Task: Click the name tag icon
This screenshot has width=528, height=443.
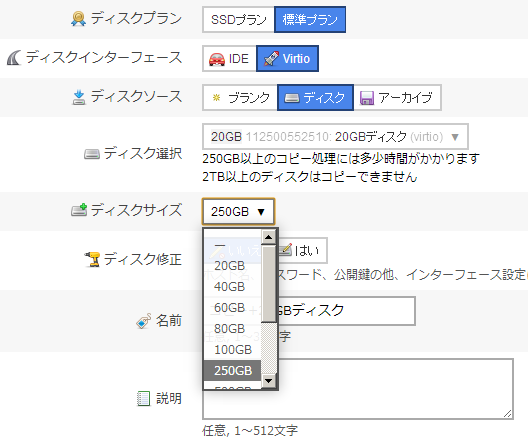Action: coord(143,321)
